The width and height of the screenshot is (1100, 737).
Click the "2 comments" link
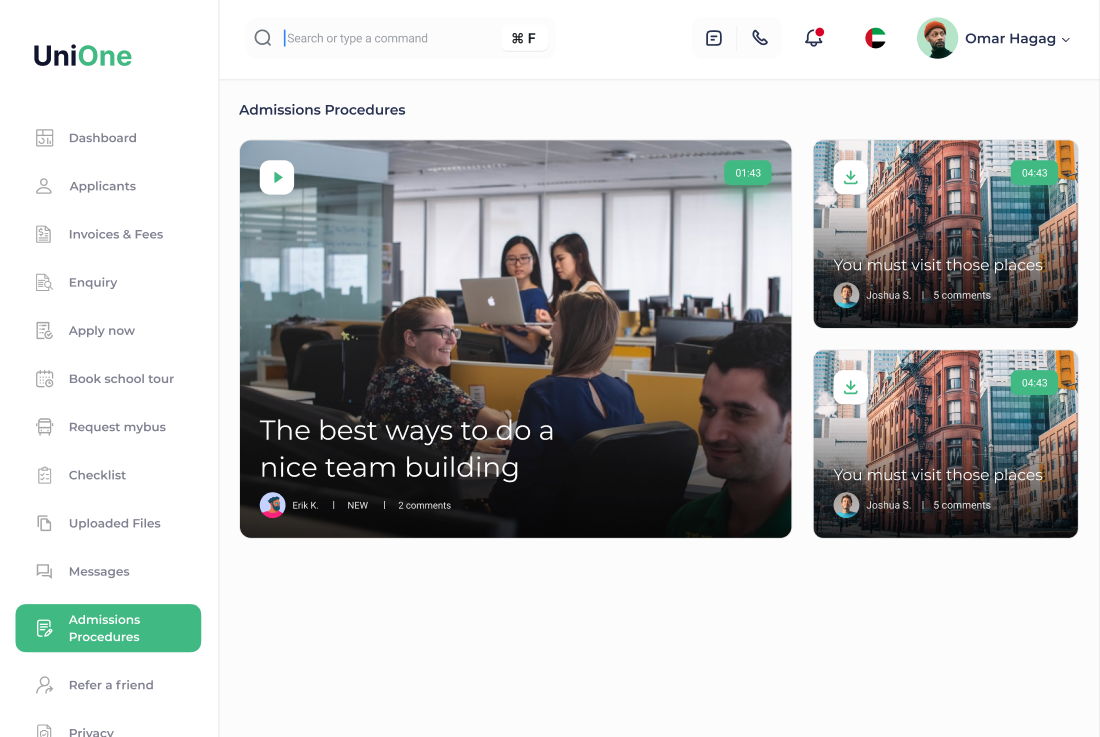pyautogui.click(x=424, y=506)
